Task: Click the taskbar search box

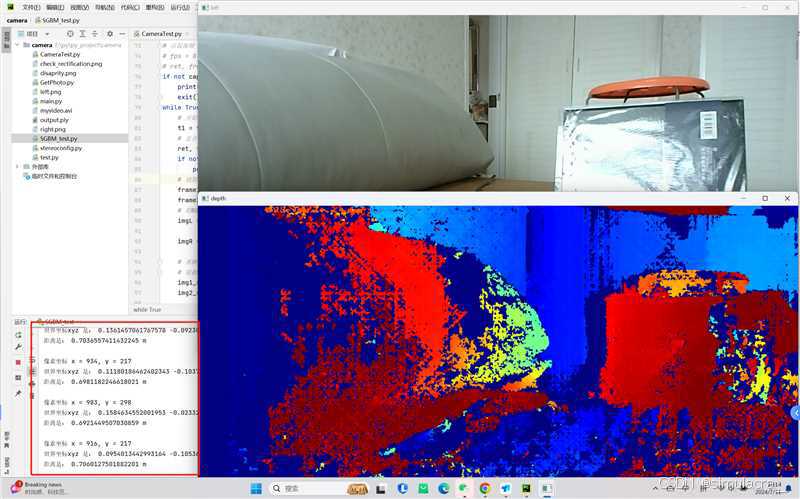Action: (x=319, y=489)
